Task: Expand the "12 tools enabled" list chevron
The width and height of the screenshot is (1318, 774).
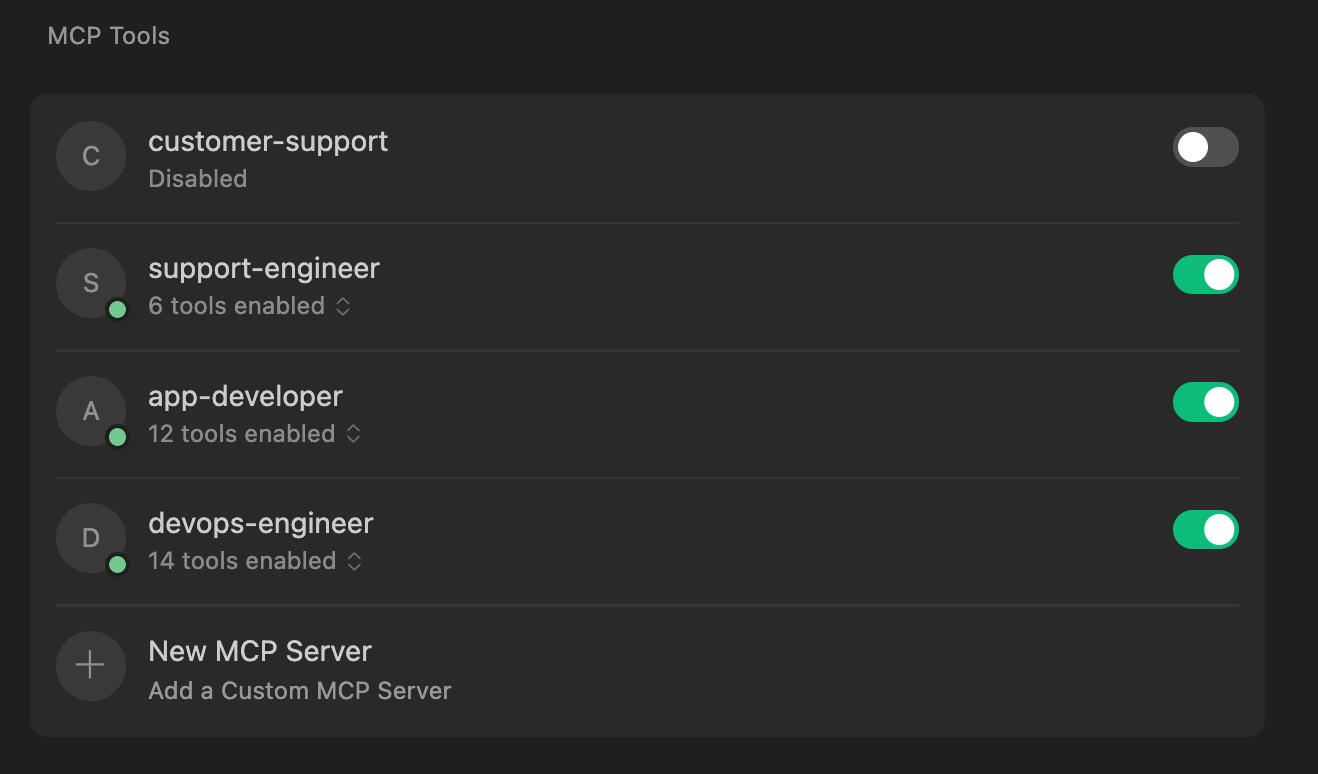Action: tap(353, 434)
